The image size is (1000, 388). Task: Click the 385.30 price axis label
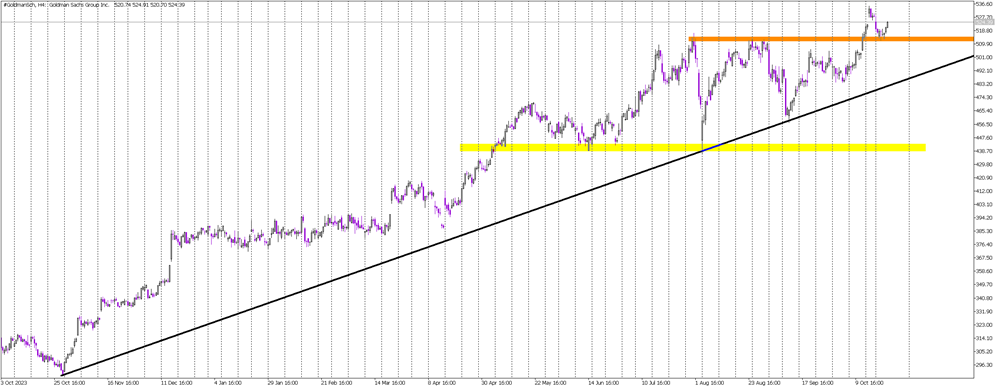[985, 232]
